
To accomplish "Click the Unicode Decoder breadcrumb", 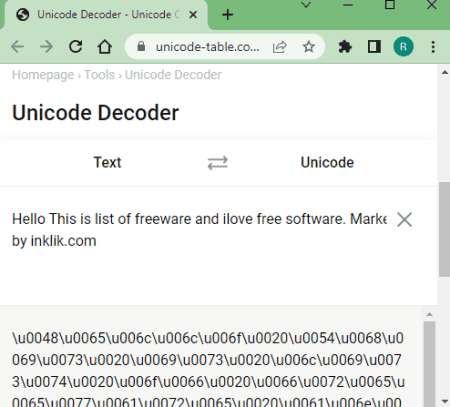I will coord(173,75).
